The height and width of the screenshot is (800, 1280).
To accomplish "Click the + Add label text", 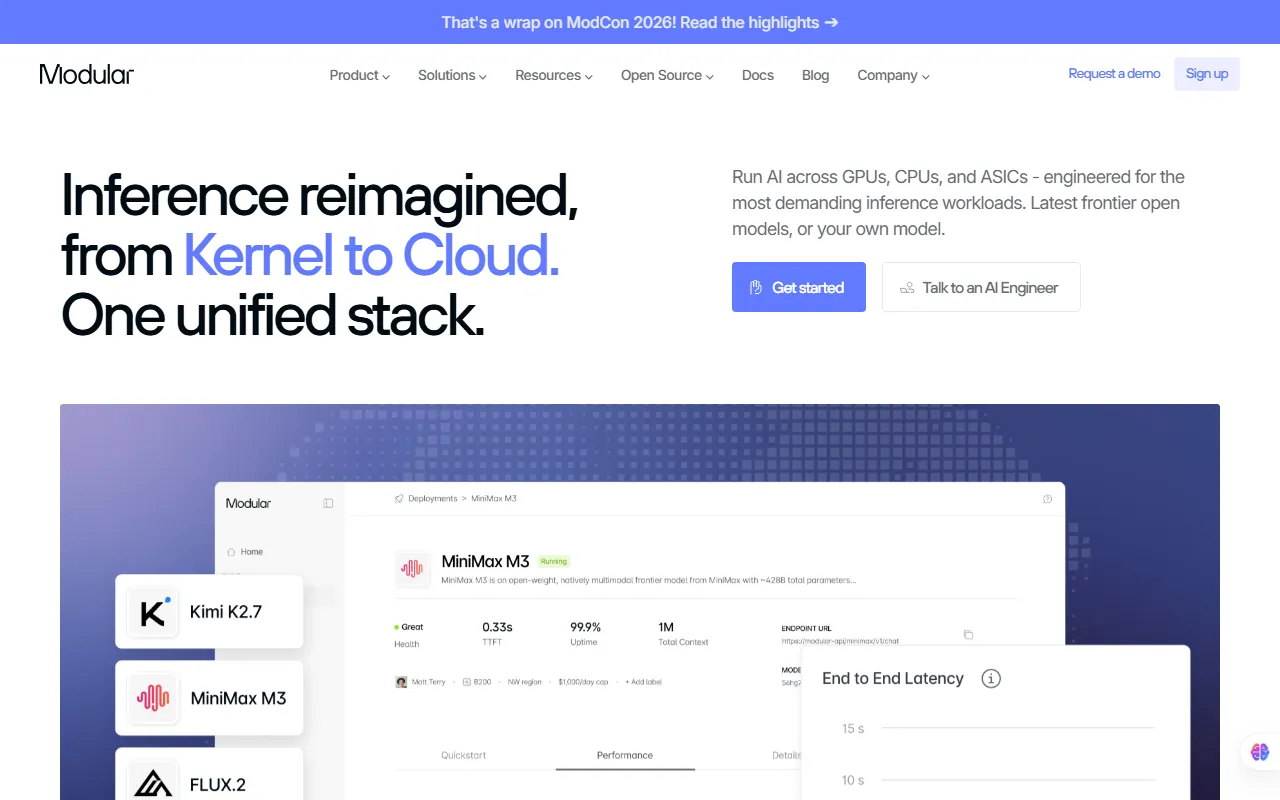I will click(x=643, y=682).
